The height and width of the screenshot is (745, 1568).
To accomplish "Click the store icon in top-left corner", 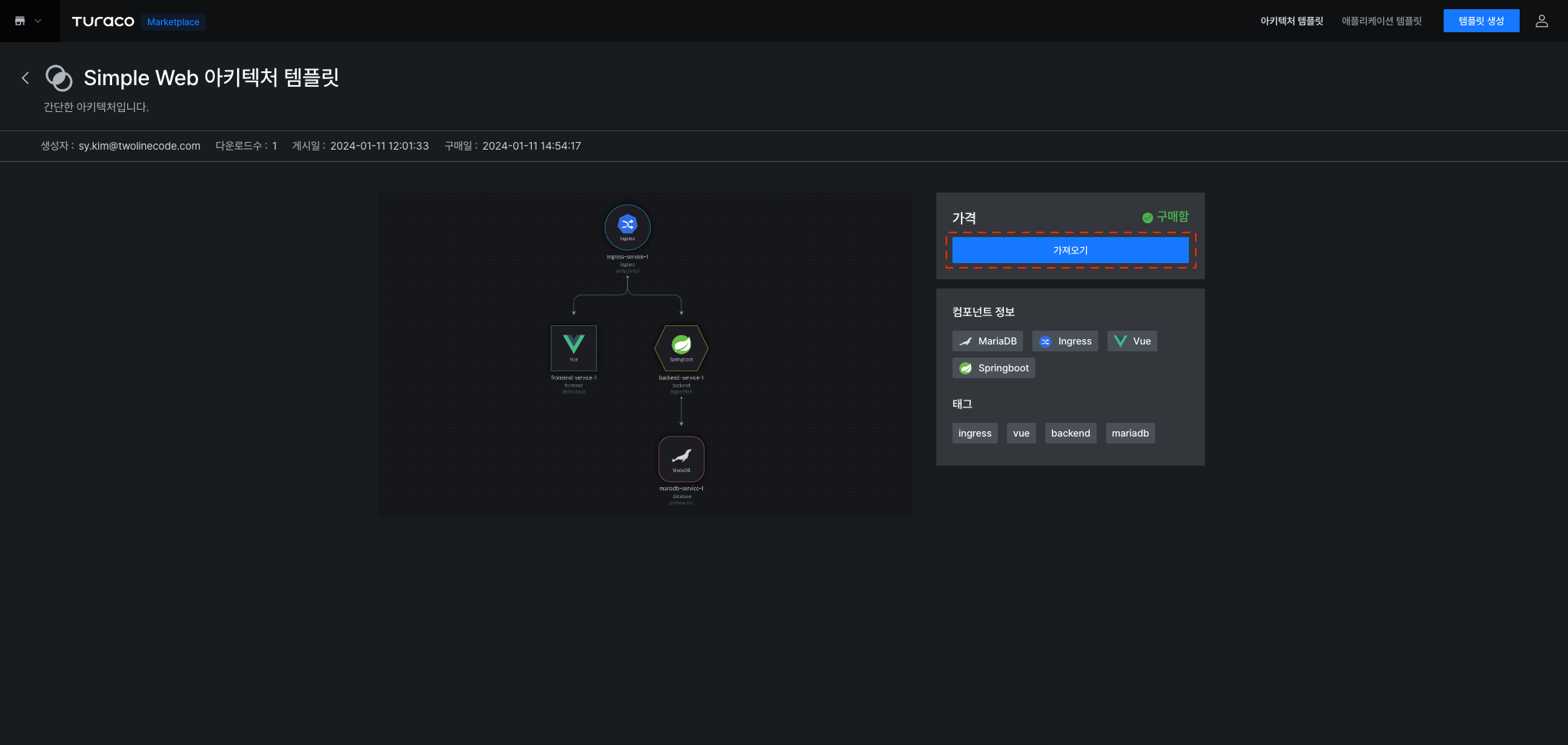I will (x=20, y=21).
